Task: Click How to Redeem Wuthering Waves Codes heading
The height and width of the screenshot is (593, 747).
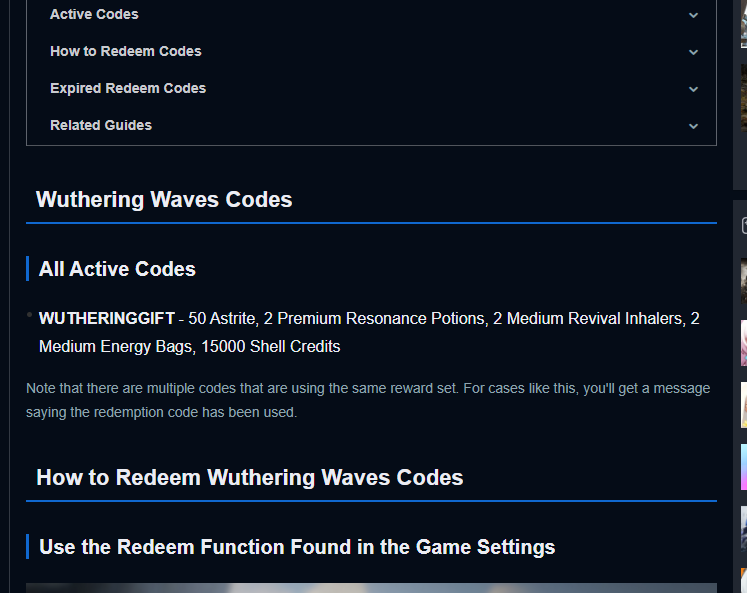Action: [249, 477]
